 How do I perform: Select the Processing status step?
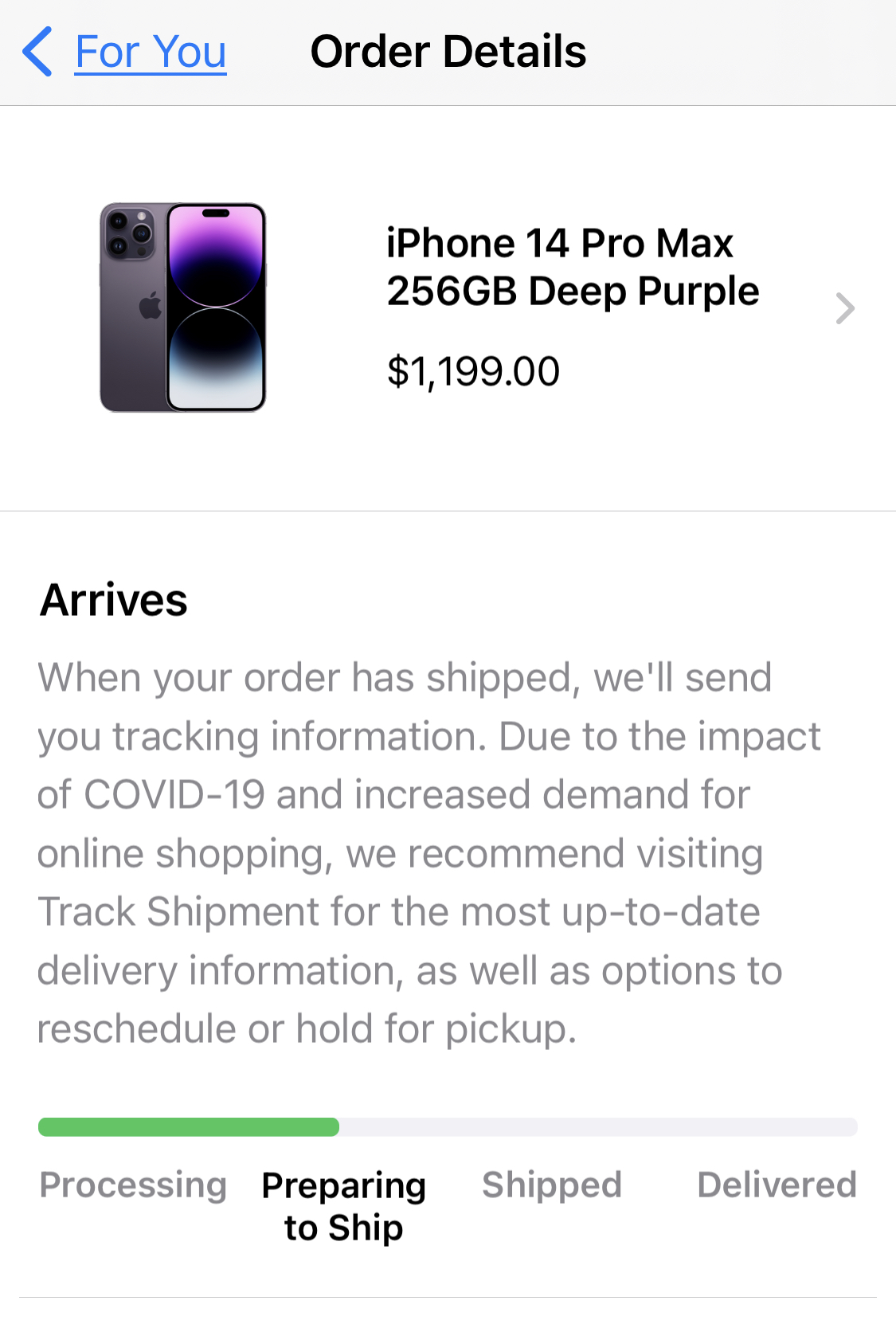[x=133, y=1185]
